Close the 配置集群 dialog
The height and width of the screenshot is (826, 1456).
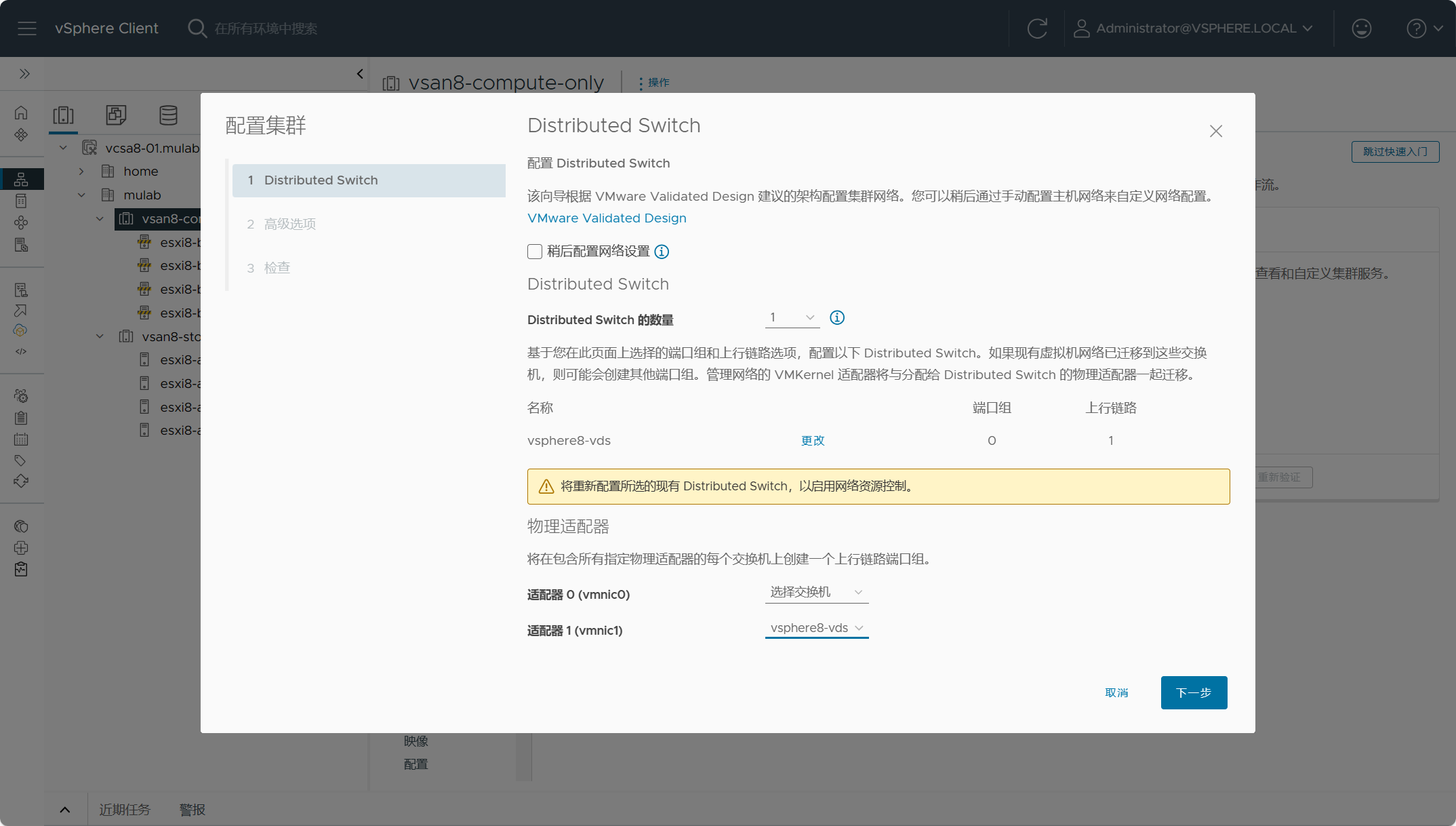[x=1216, y=131]
